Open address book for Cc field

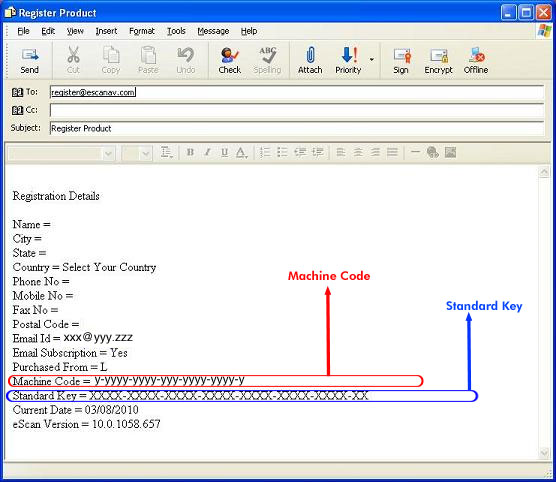(x=17, y=110)
